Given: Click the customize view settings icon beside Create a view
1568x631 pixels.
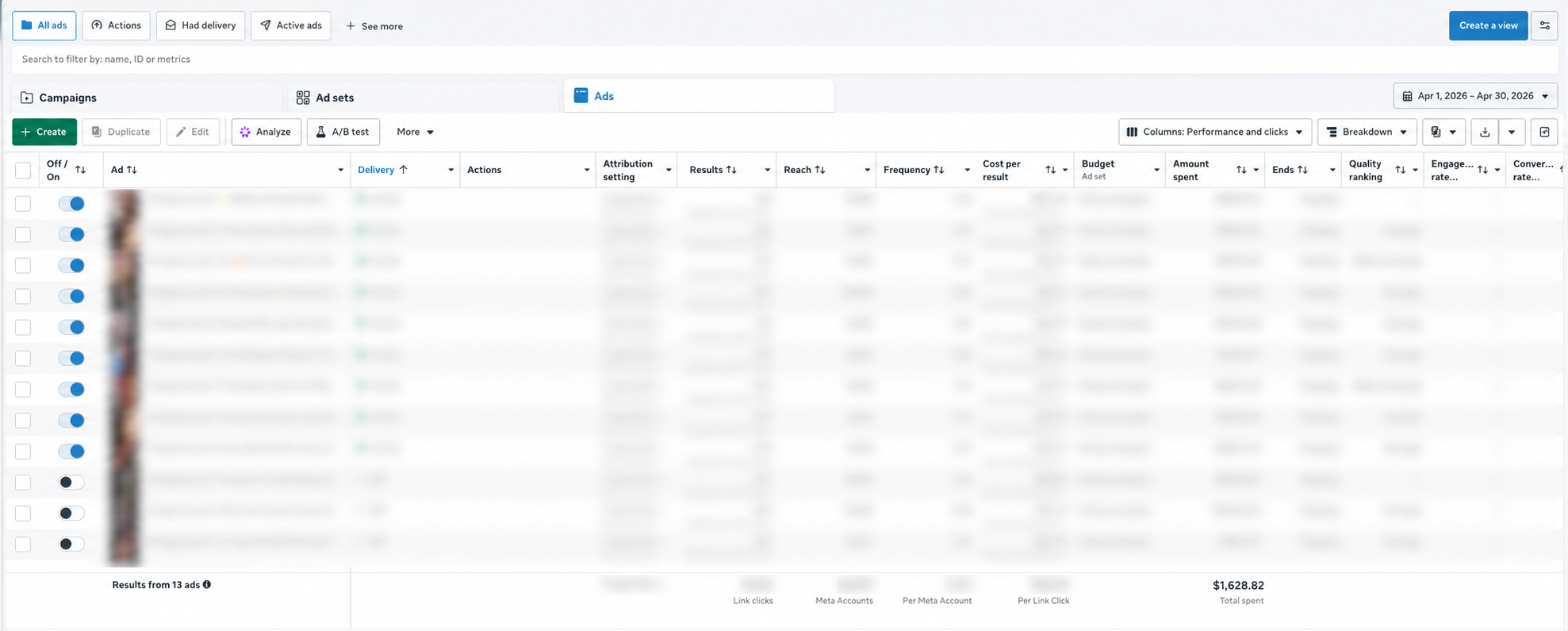Looking at the screenshot, I should coord(1544,25).
